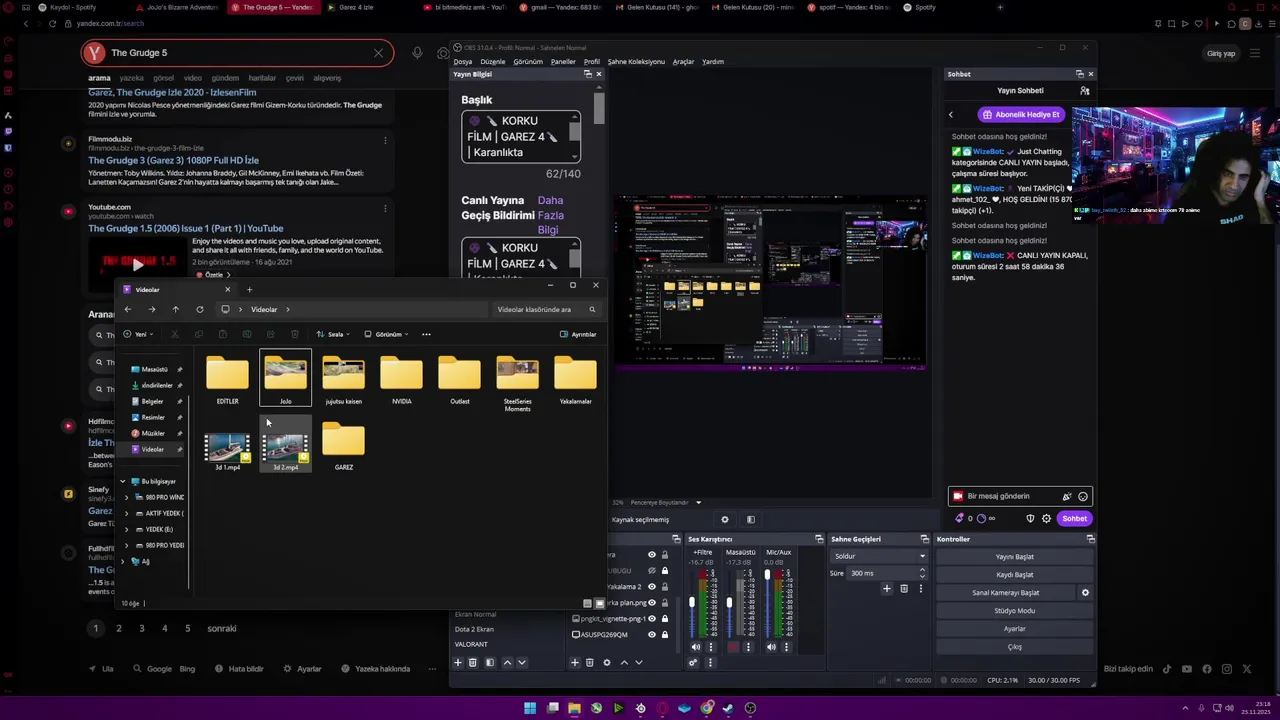The height and width of the screenshot is (720, 1280).
Task: Refresh the Videolar folder view
Action: [x=200, y=309]
